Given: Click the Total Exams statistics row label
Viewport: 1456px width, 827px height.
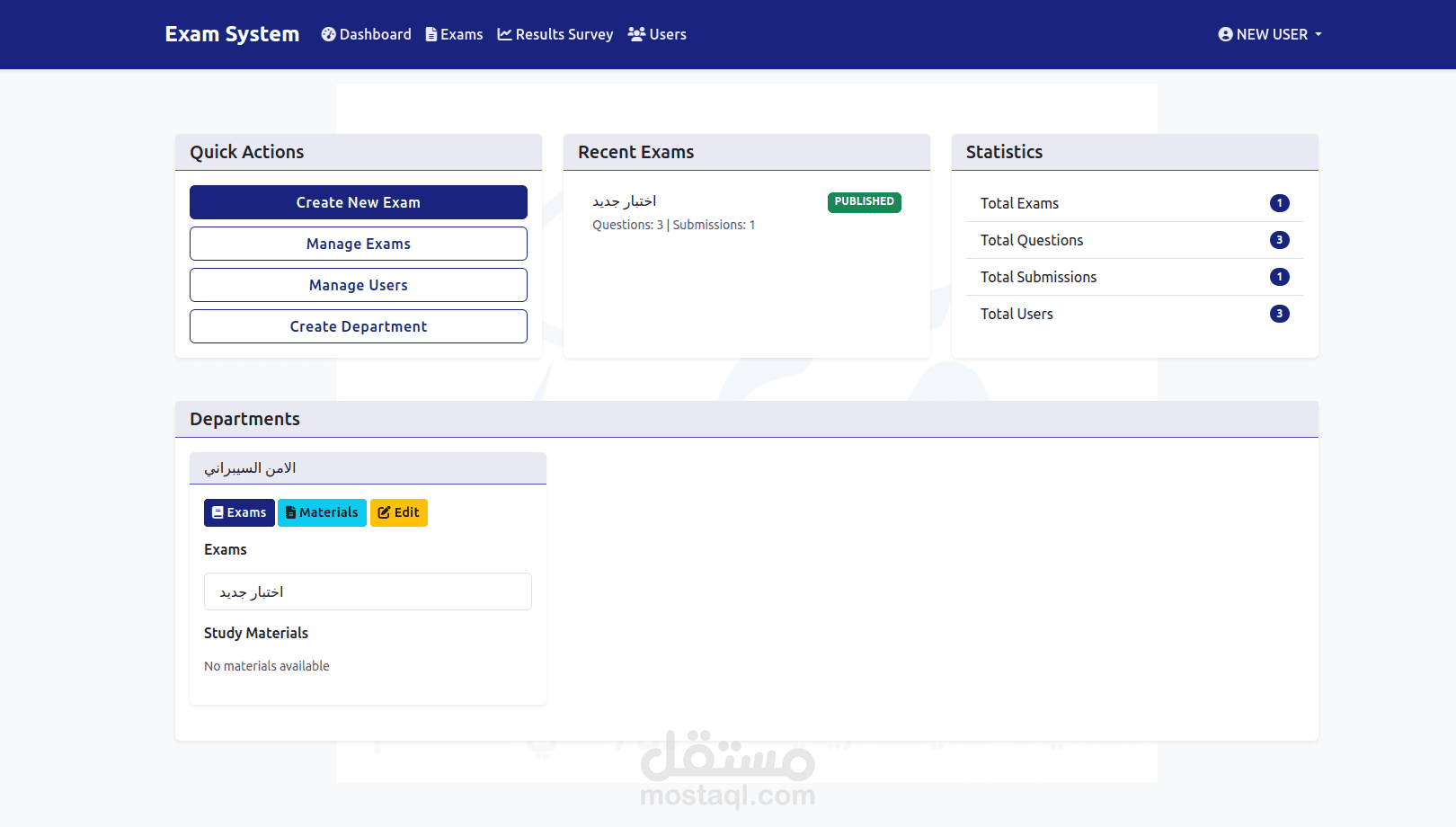Looking at the screenshot, I should click(x=1019, y=203).
